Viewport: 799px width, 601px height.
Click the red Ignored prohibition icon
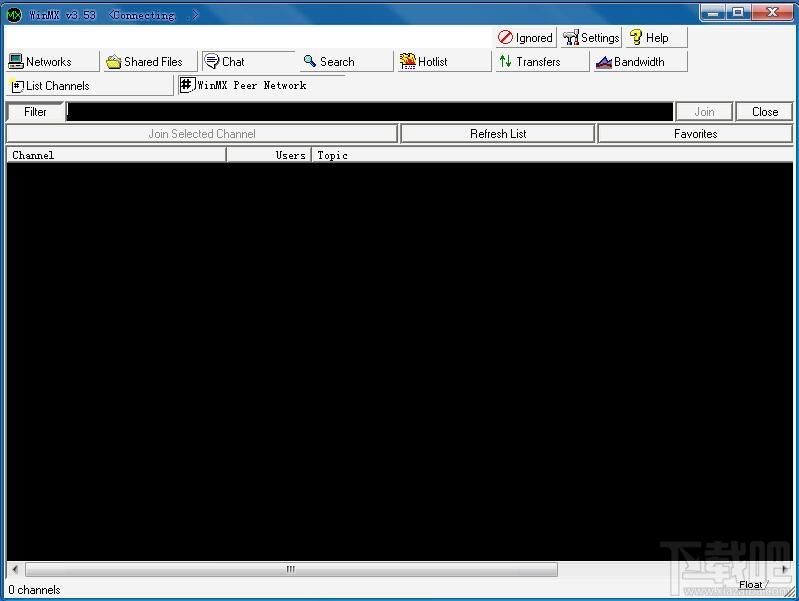[505, 37]
